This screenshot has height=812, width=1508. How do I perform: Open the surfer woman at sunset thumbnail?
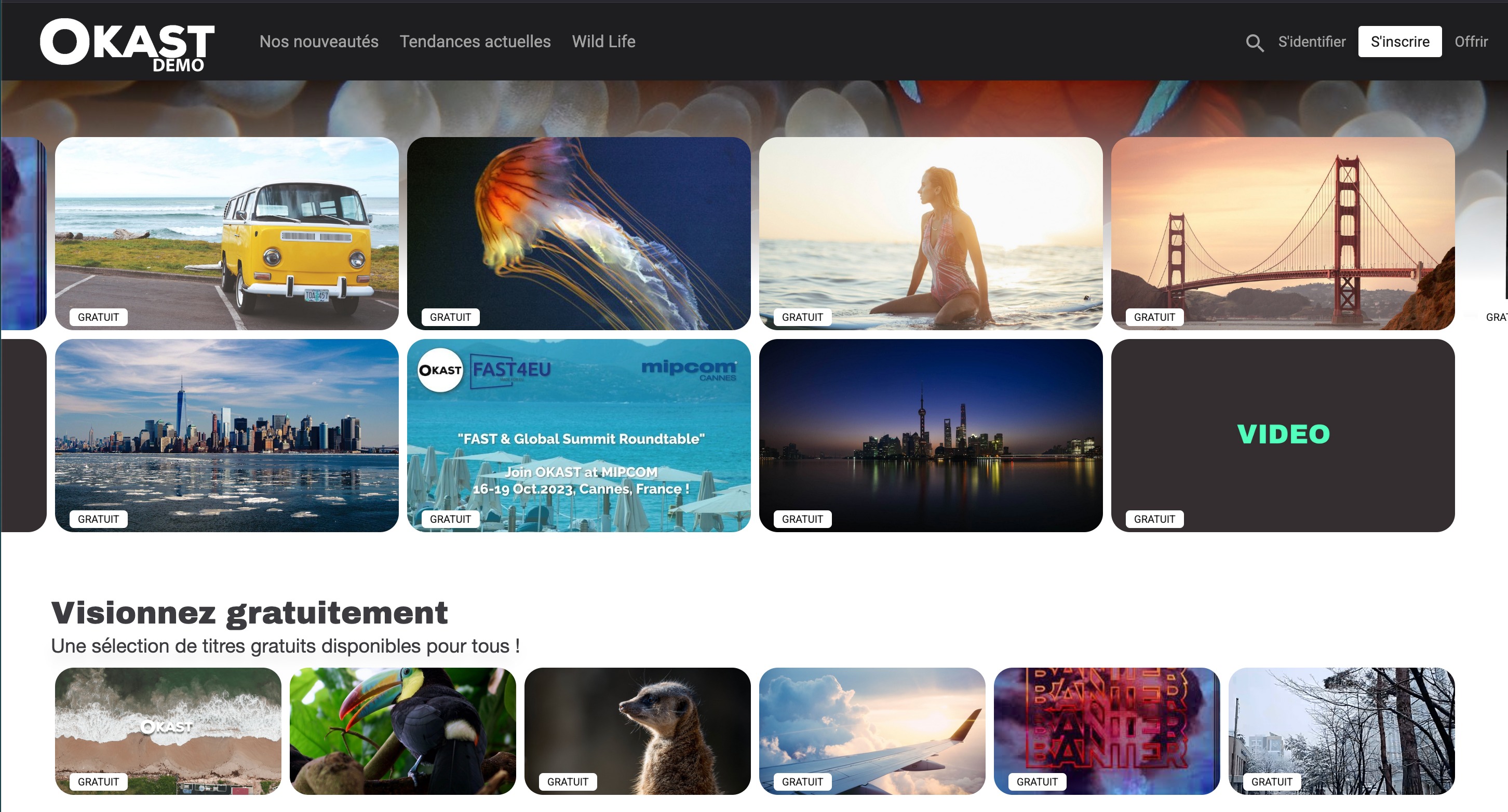click(x=930, y=233)
